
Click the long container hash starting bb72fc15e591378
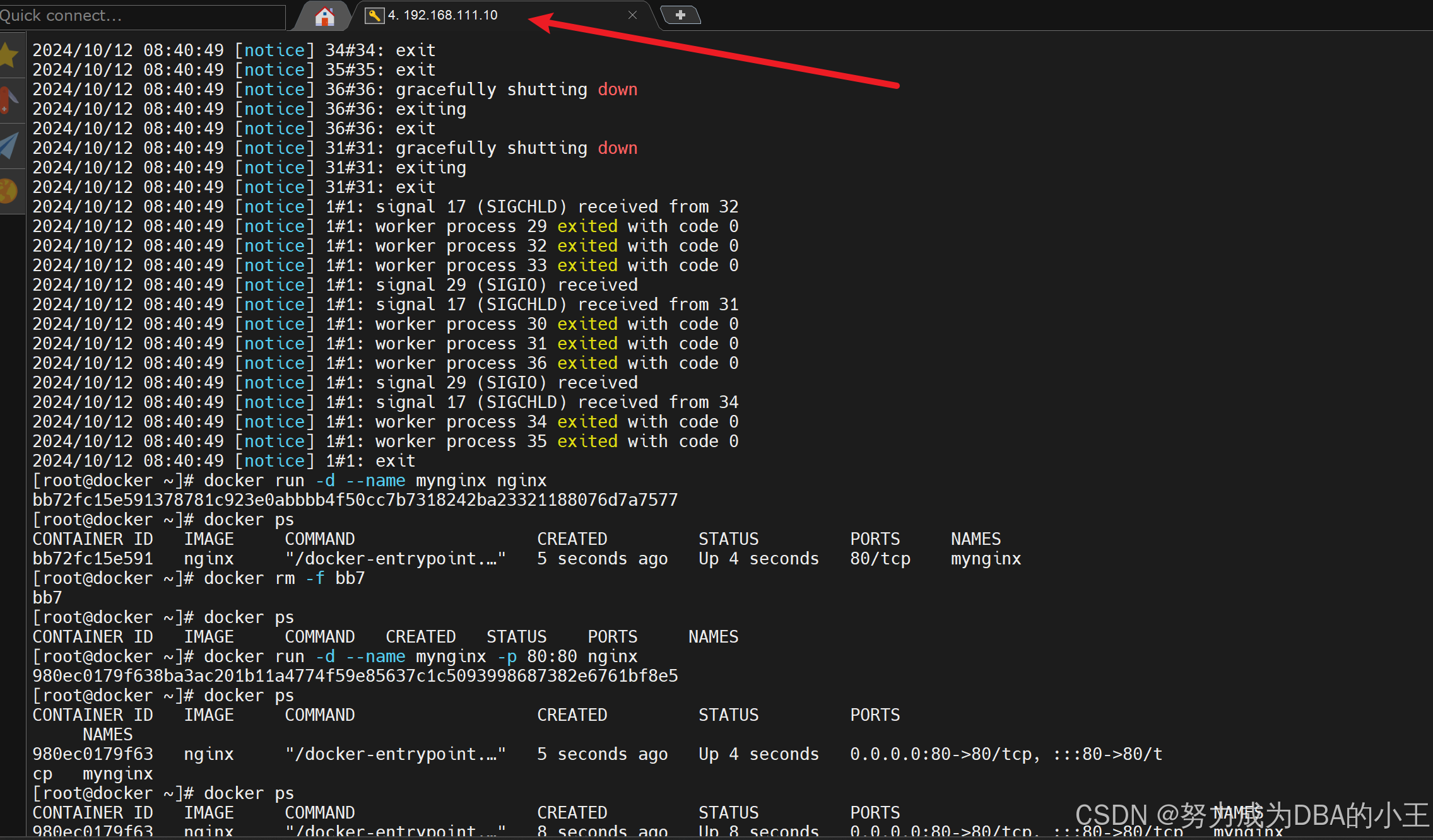(x=355, y=500)
